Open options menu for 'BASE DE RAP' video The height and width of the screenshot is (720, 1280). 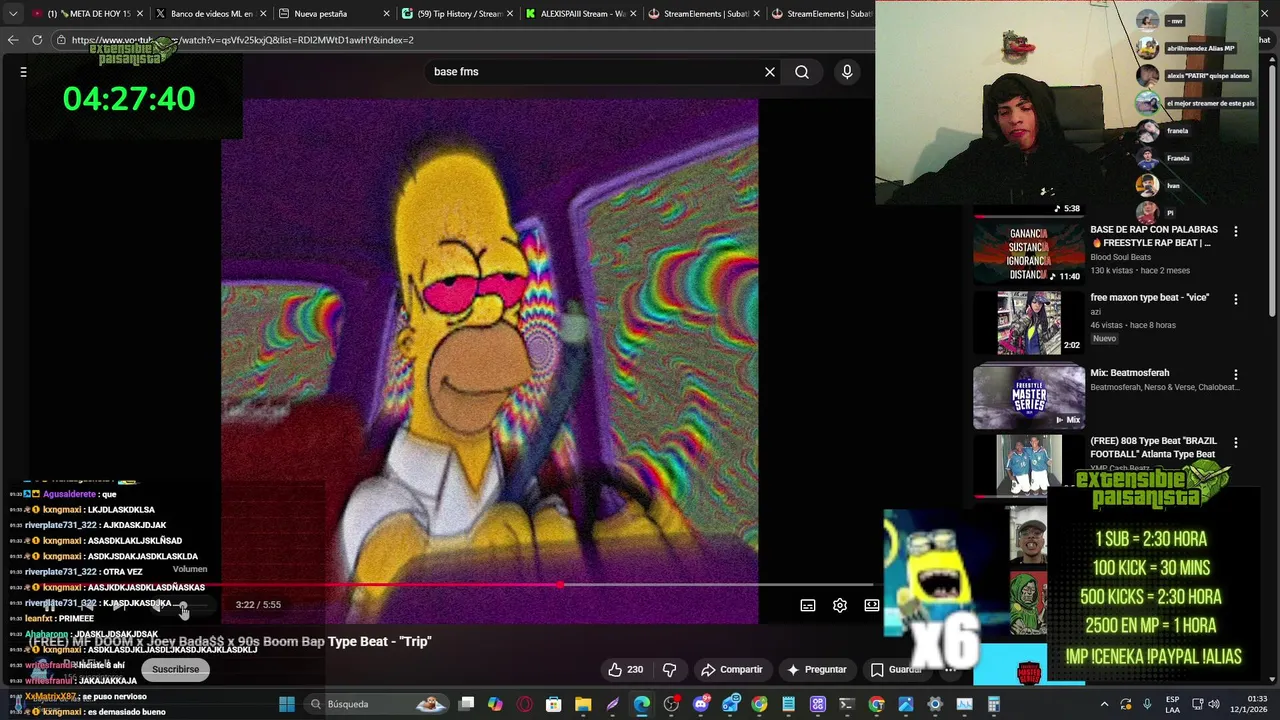point(1236,232)
